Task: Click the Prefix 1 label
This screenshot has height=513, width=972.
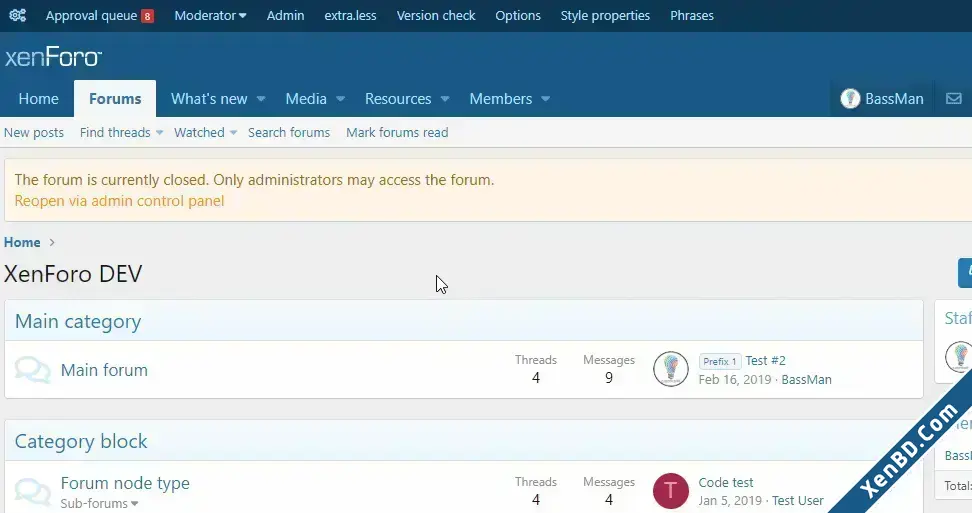Action: click(x=720, y=361)
